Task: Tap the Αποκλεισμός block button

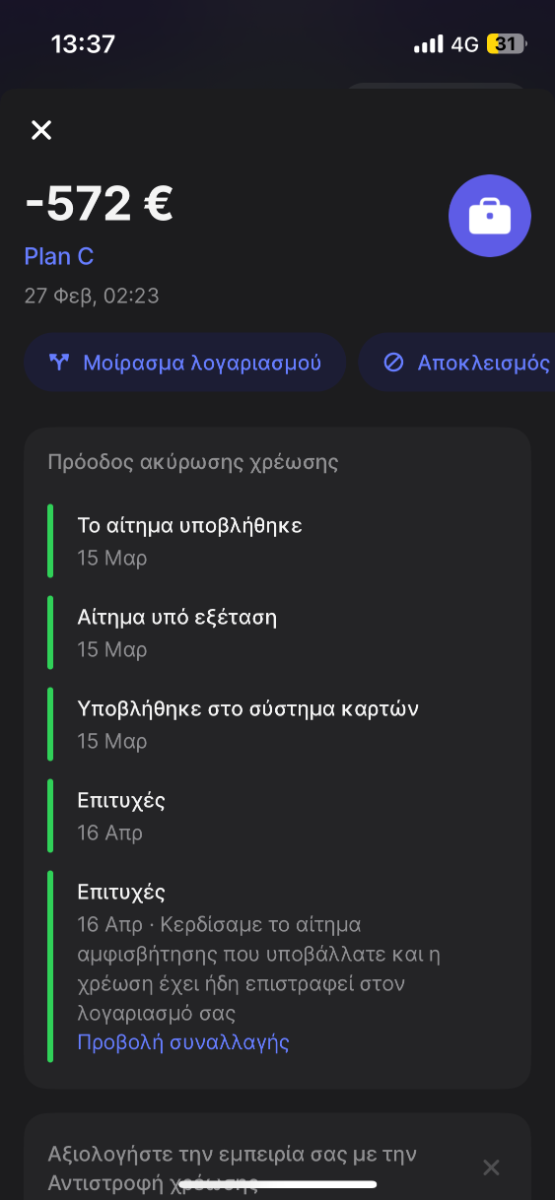Action: click(458, 362)
